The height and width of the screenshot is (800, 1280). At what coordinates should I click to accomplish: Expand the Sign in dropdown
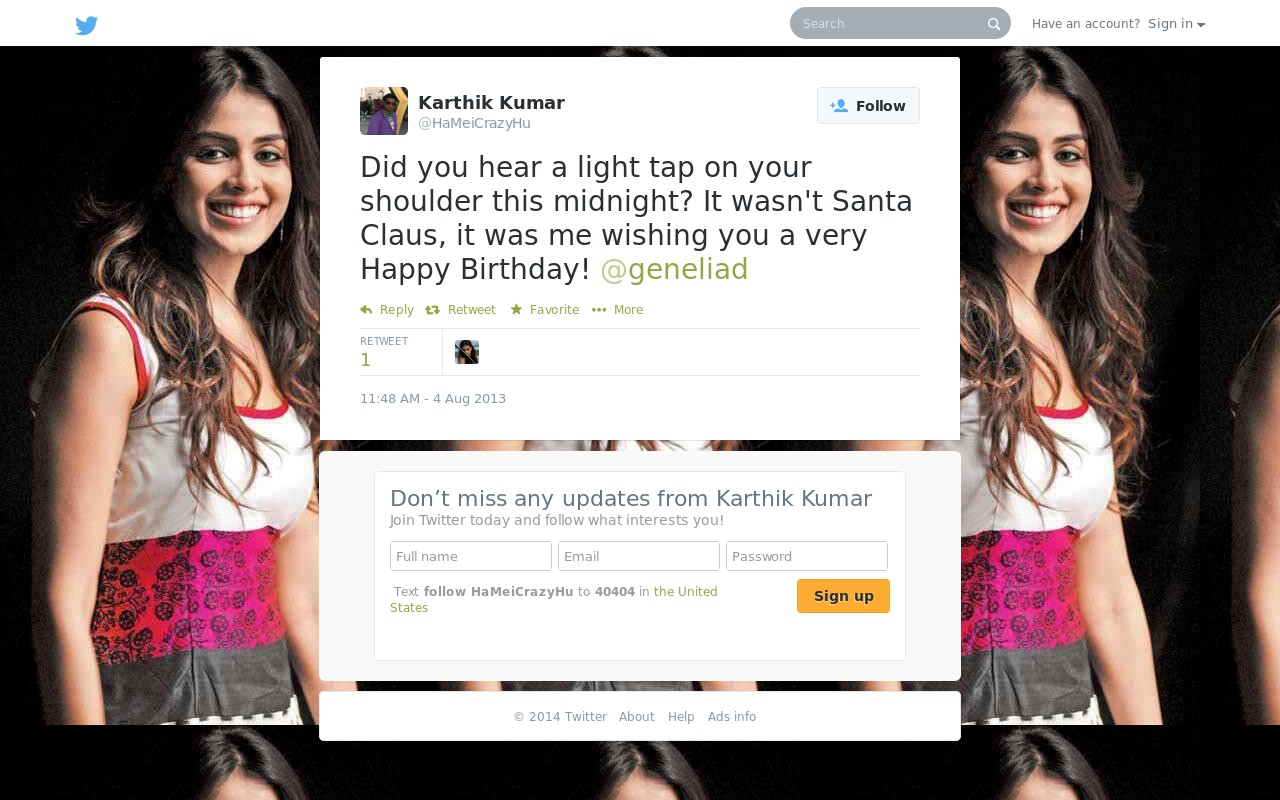pyautogui.click(x=1176, y=24)
